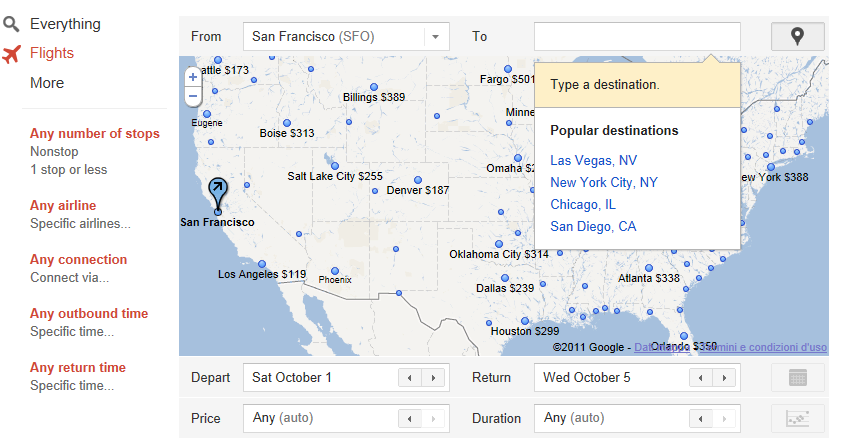
Task: Choose Las Vegas, NV as destination
Action: pyautogui.click(x=593, y=160)
